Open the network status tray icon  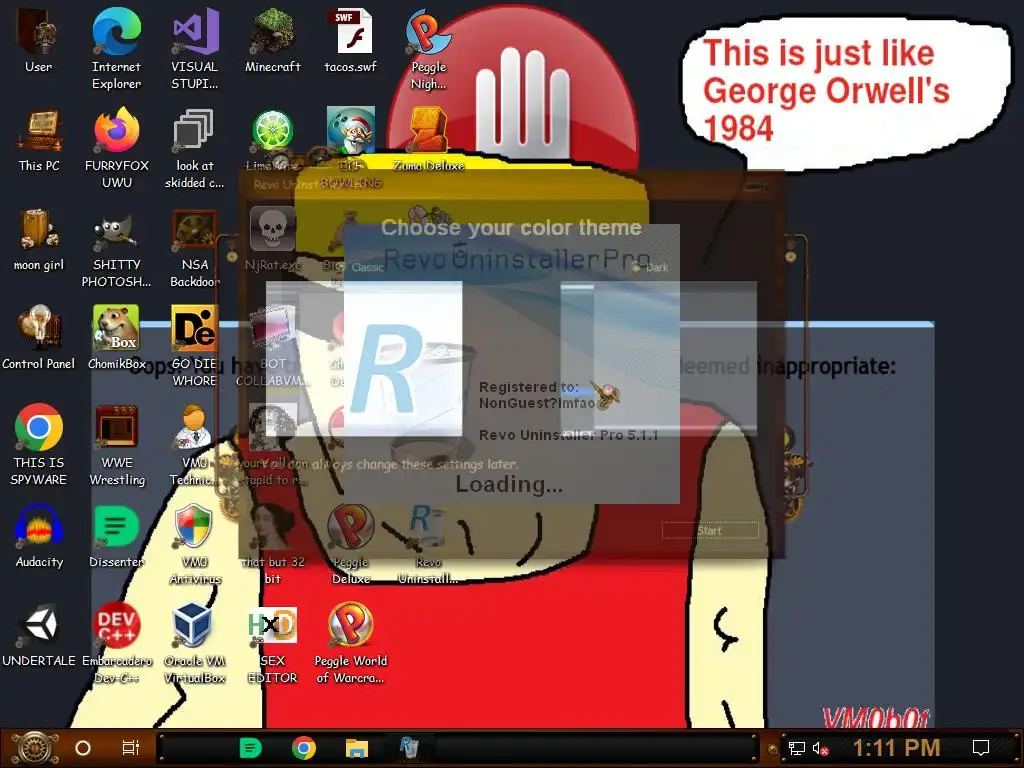click(x=796, y=748)
